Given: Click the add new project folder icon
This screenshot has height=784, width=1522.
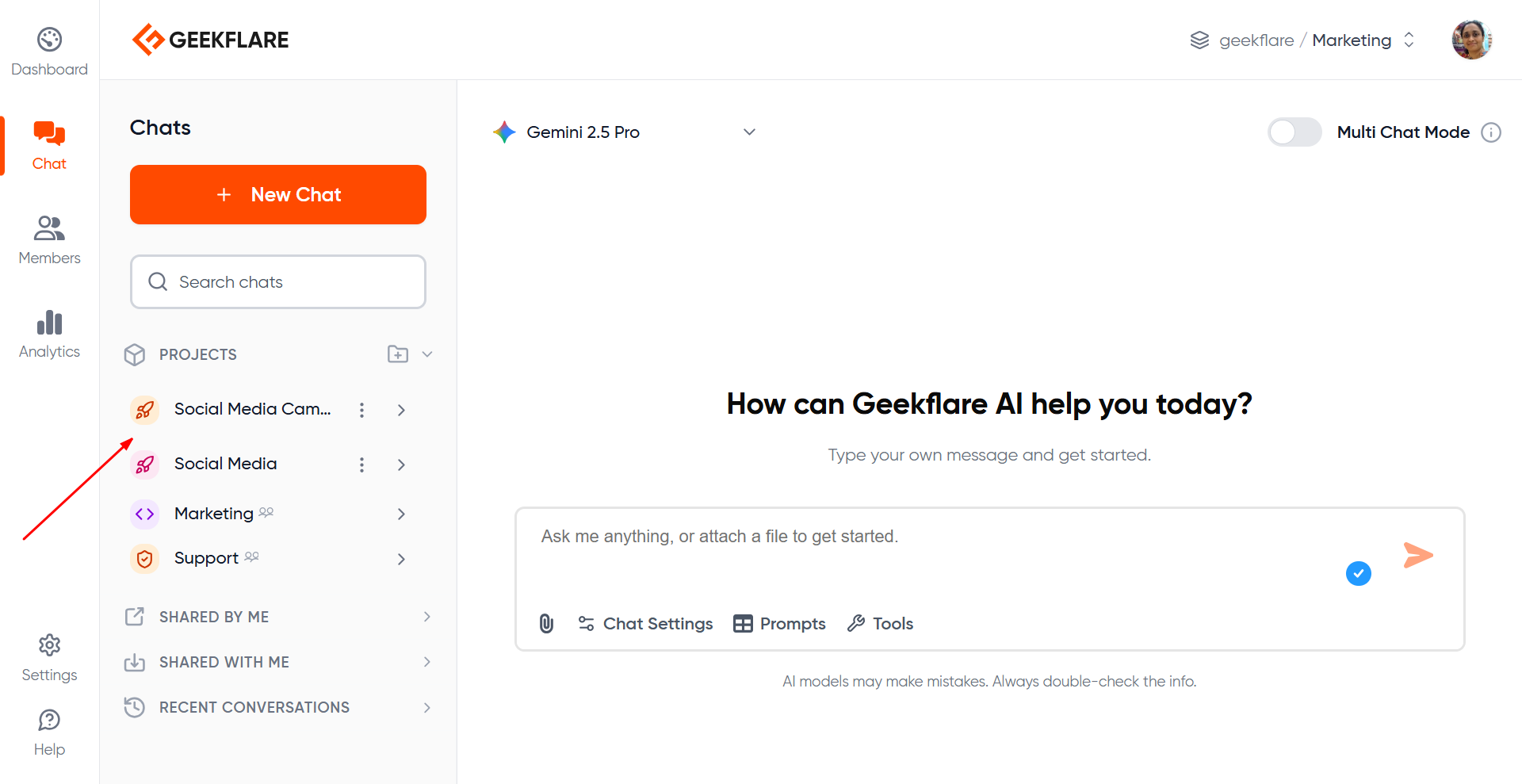Looking at the screenshot, I should [398, 354].
